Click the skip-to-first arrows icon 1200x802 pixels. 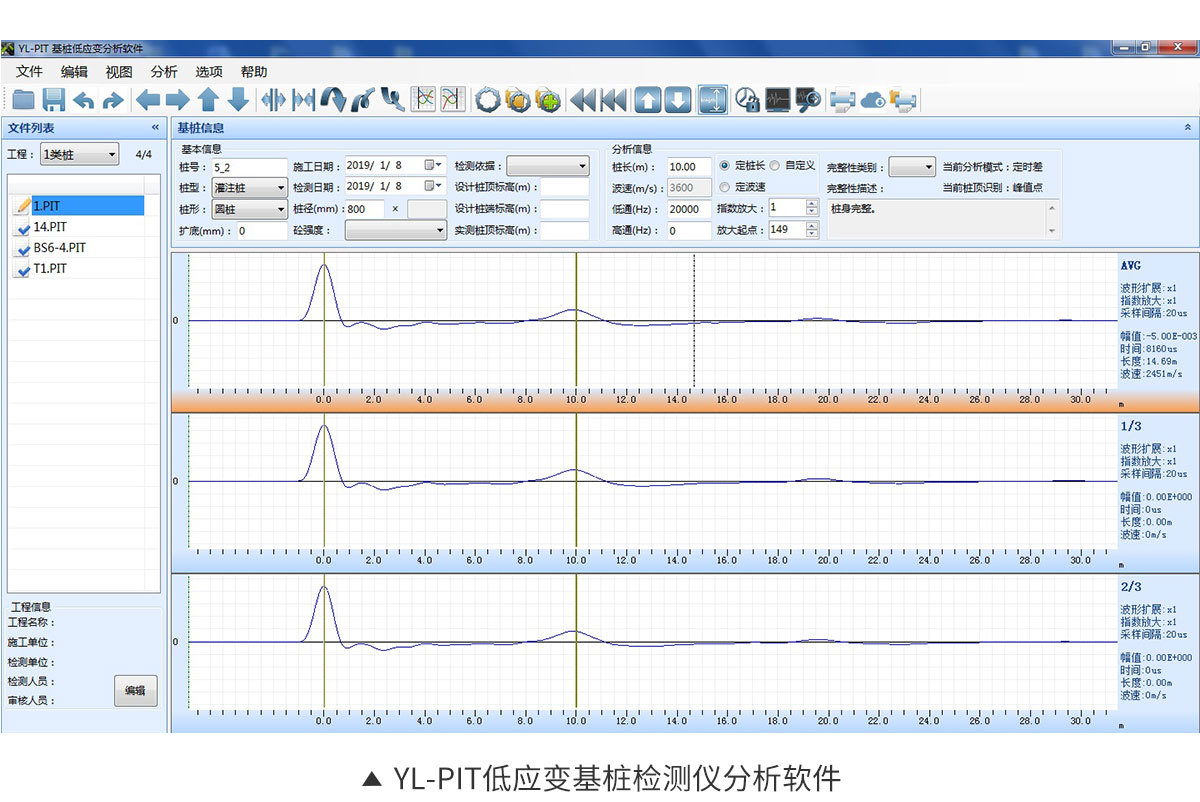coord(613,99)
